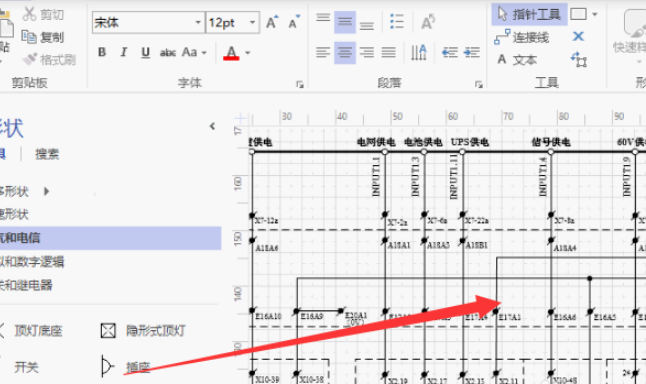This screenshot has height=384, width=646.
Task: Open the 搜索 tab in shapes panel
Action: click(47, 155)
